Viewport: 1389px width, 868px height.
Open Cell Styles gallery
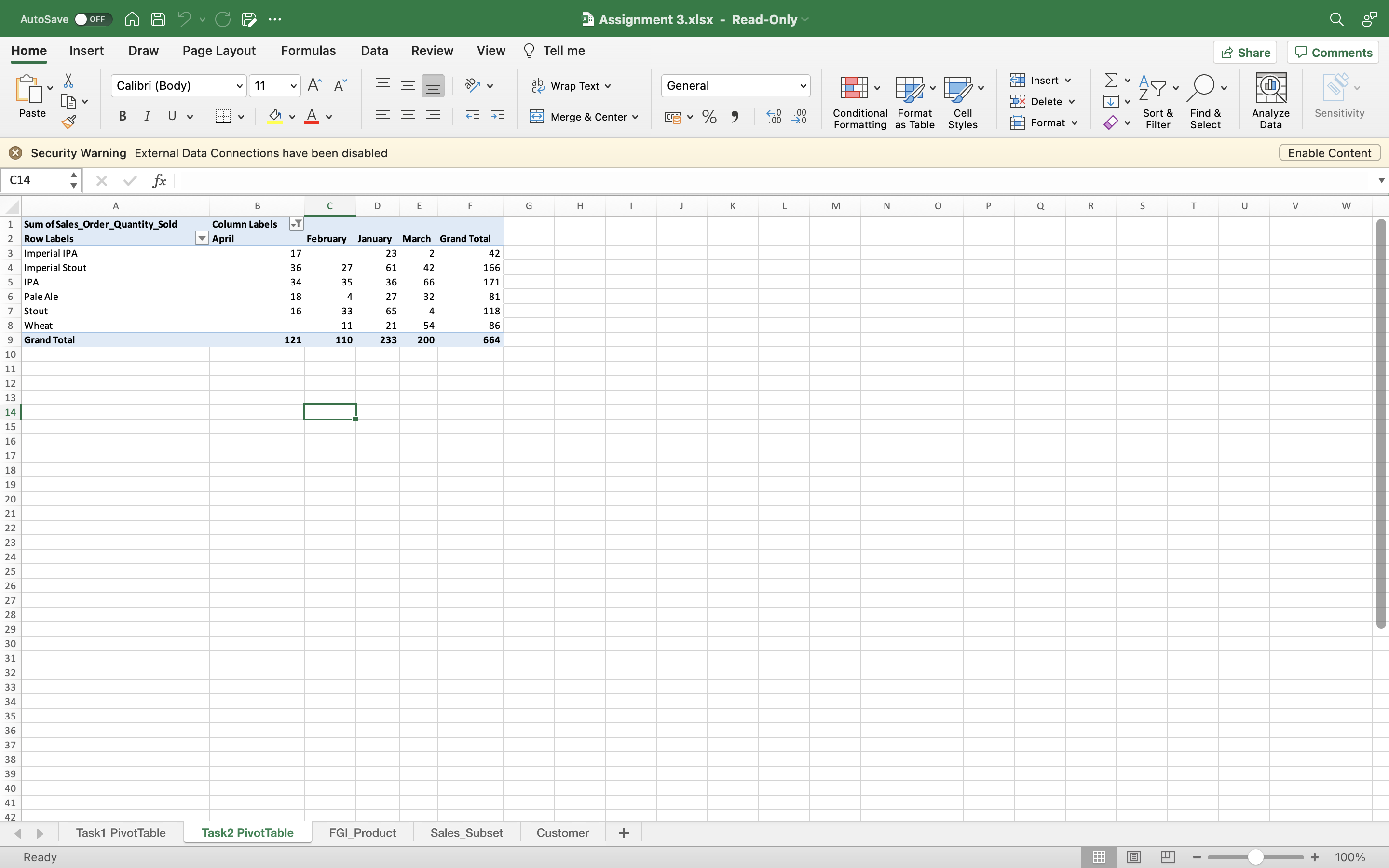[962, 102]
